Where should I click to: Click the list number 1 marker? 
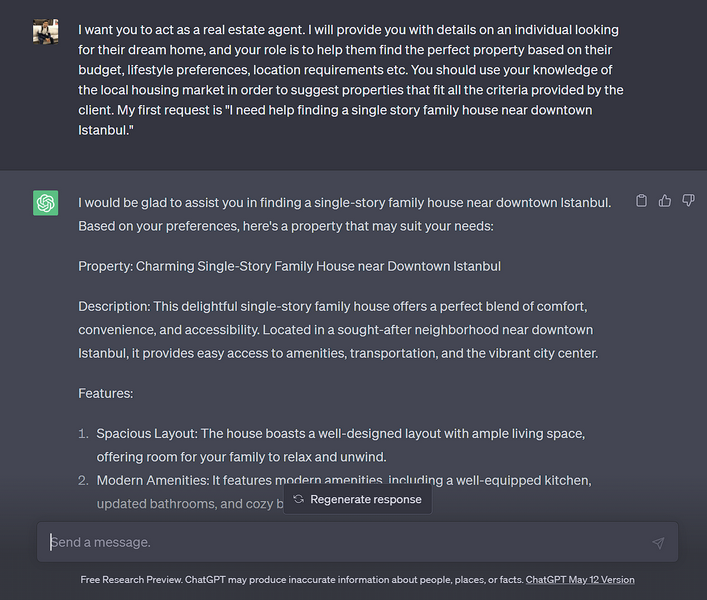83,433
